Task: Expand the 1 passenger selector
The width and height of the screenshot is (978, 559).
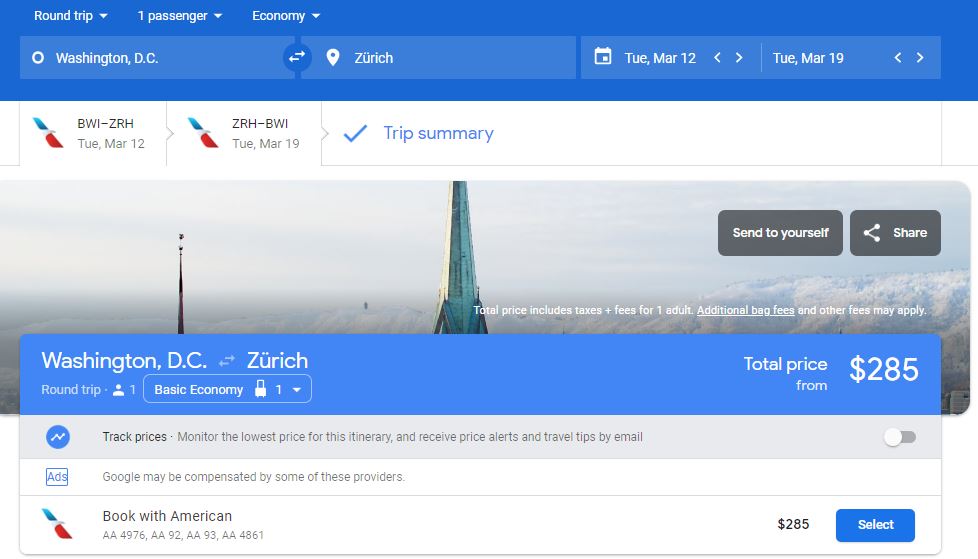Action: 180,16
